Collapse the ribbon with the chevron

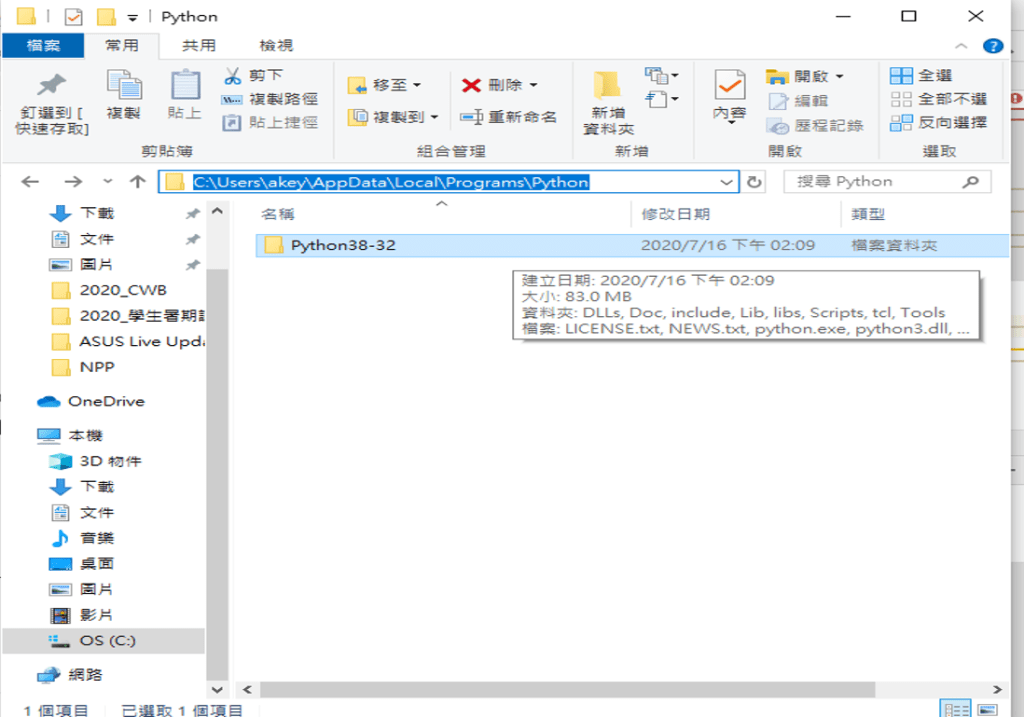pos(961,46)
